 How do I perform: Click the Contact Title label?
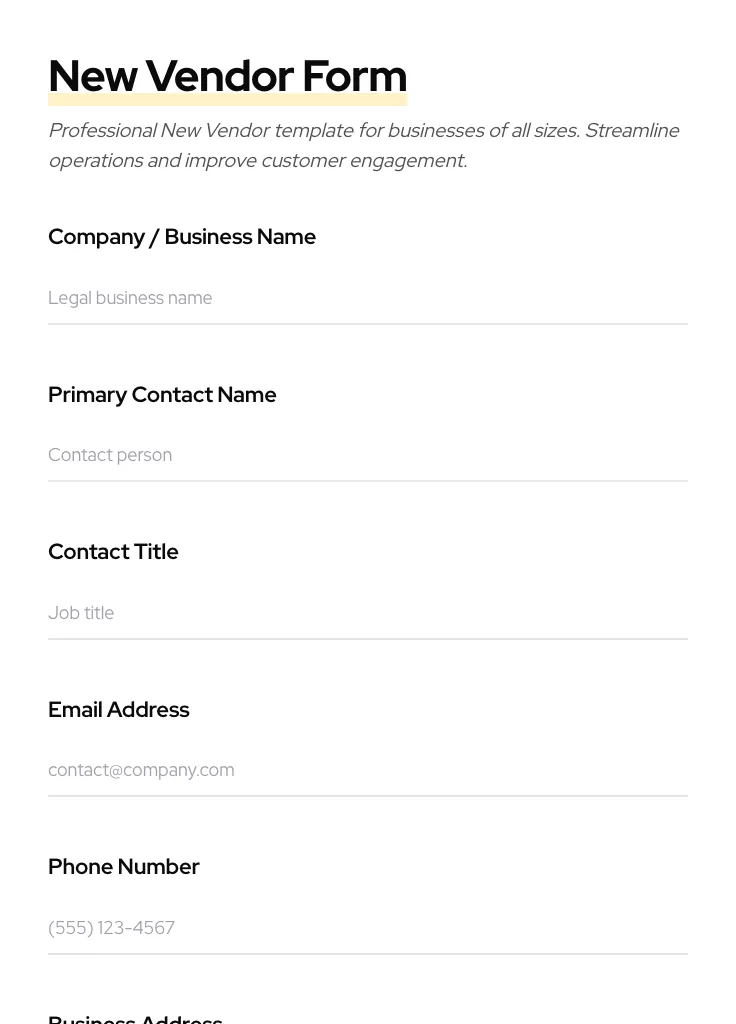tap(113, 552)
